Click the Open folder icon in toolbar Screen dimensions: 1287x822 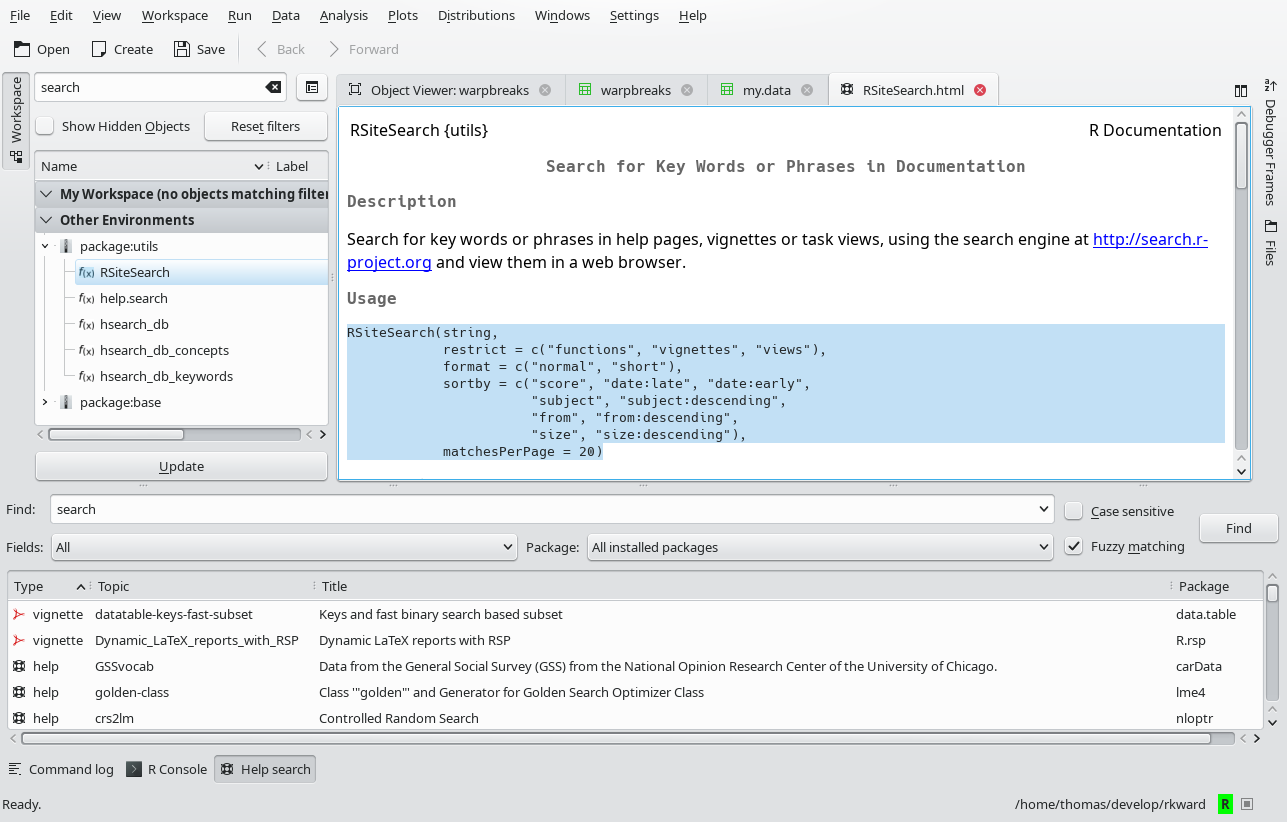coord(22,49)
